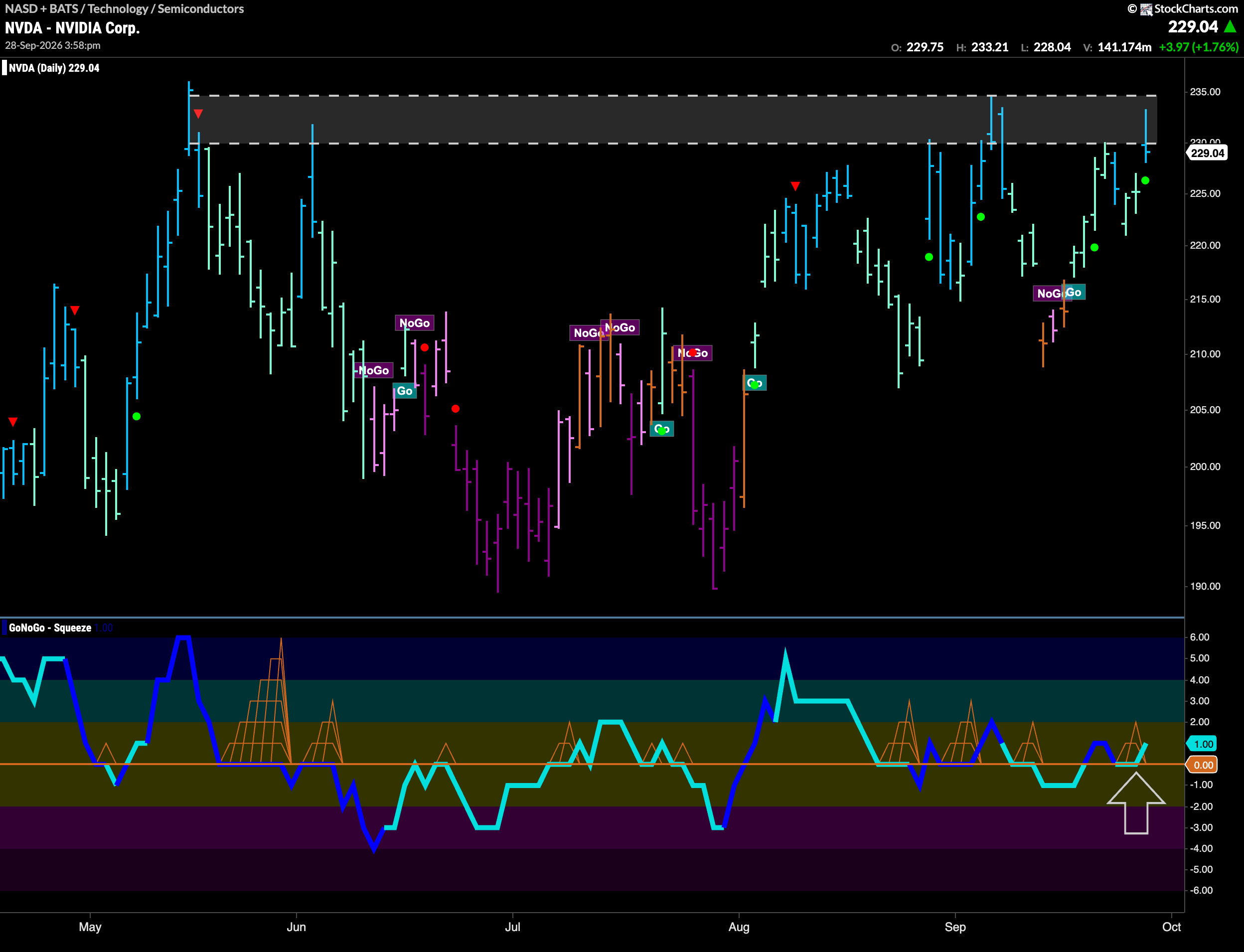This screenshot has height=952, width=1244.
Task: Click the white legend marker beside NVDA (Daily)
Action: click(4, 68)
